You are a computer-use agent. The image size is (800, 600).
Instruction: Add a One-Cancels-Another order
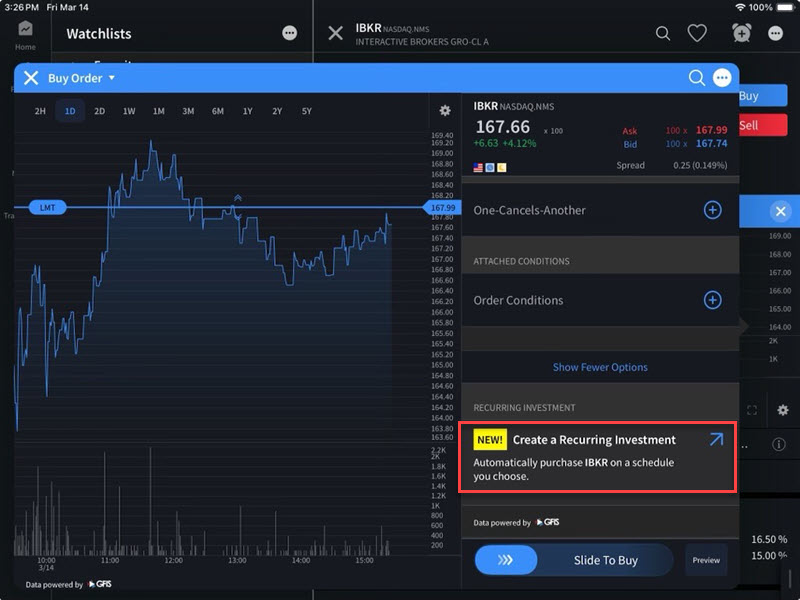coord(712,211)
